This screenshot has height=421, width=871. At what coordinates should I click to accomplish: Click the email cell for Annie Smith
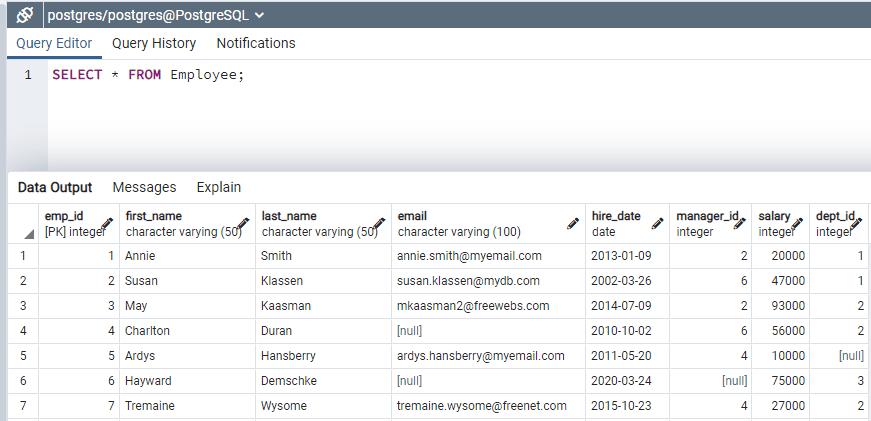coord(469,256)
